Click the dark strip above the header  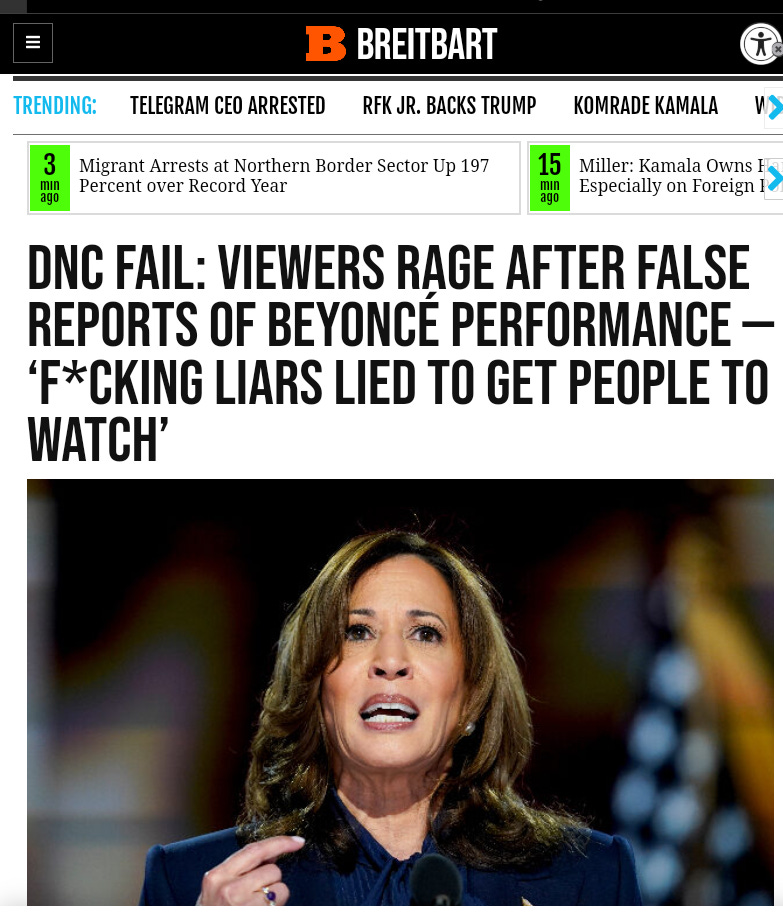[x=392, y=6]
